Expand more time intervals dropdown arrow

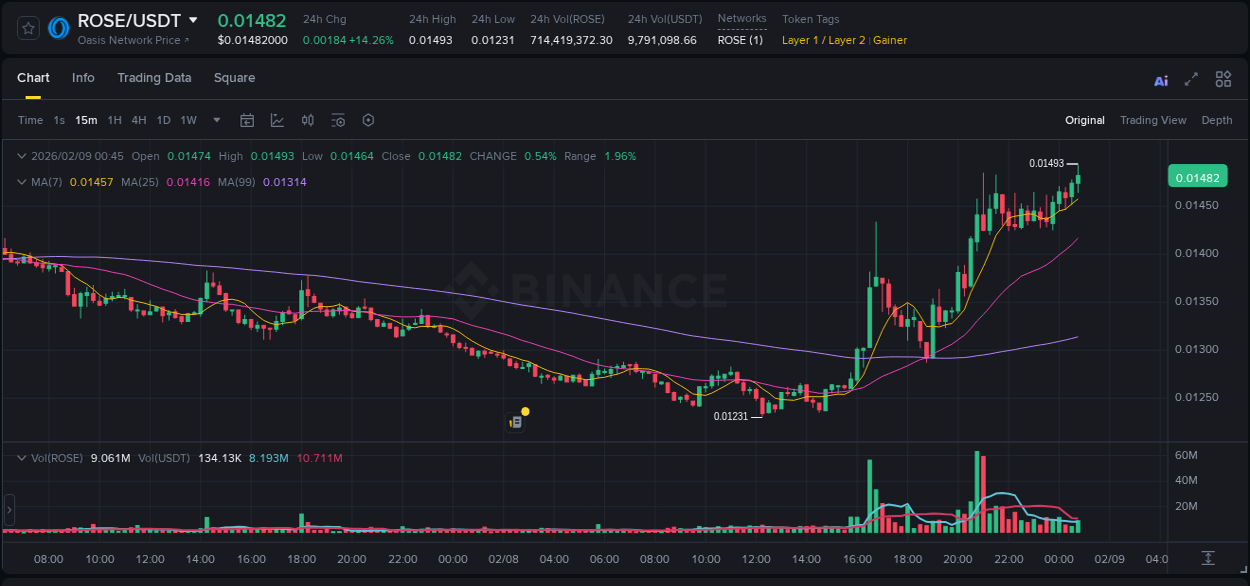pyautogui.click(x=217, y=120)
